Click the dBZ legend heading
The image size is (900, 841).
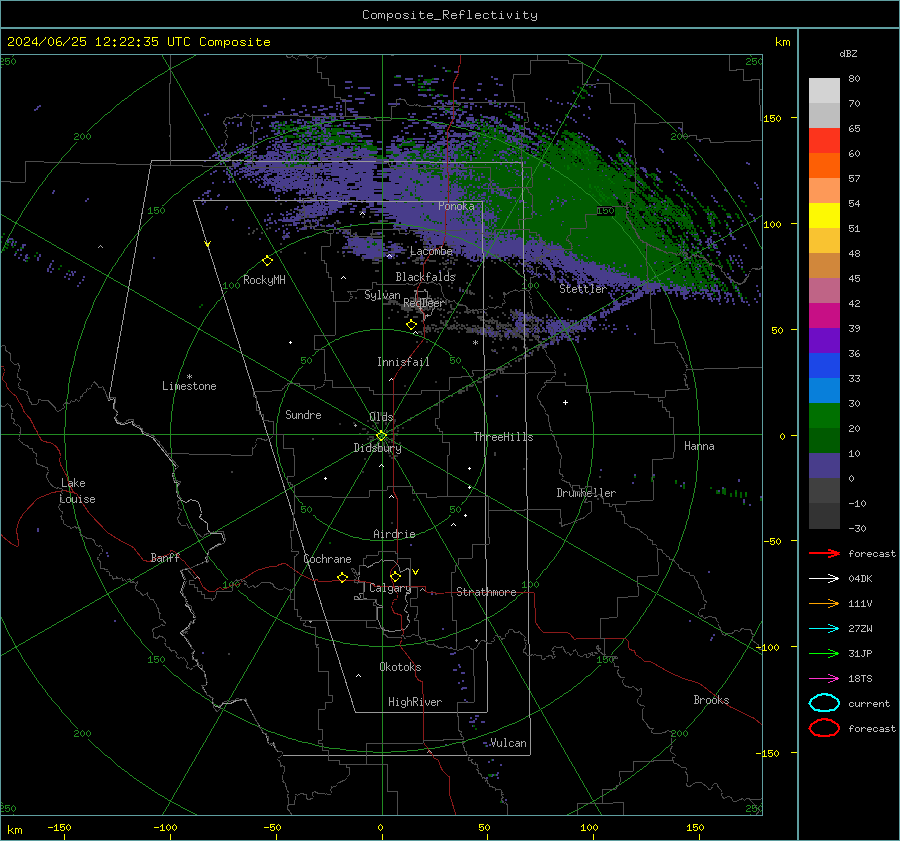[x=848, y=54]
